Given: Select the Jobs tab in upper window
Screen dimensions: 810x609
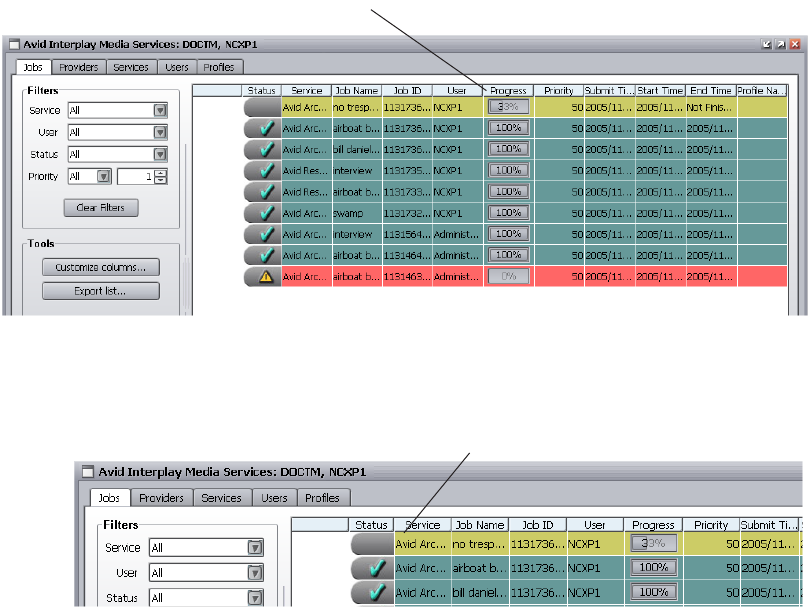Looking at the screenshot, I should point(33,67).
